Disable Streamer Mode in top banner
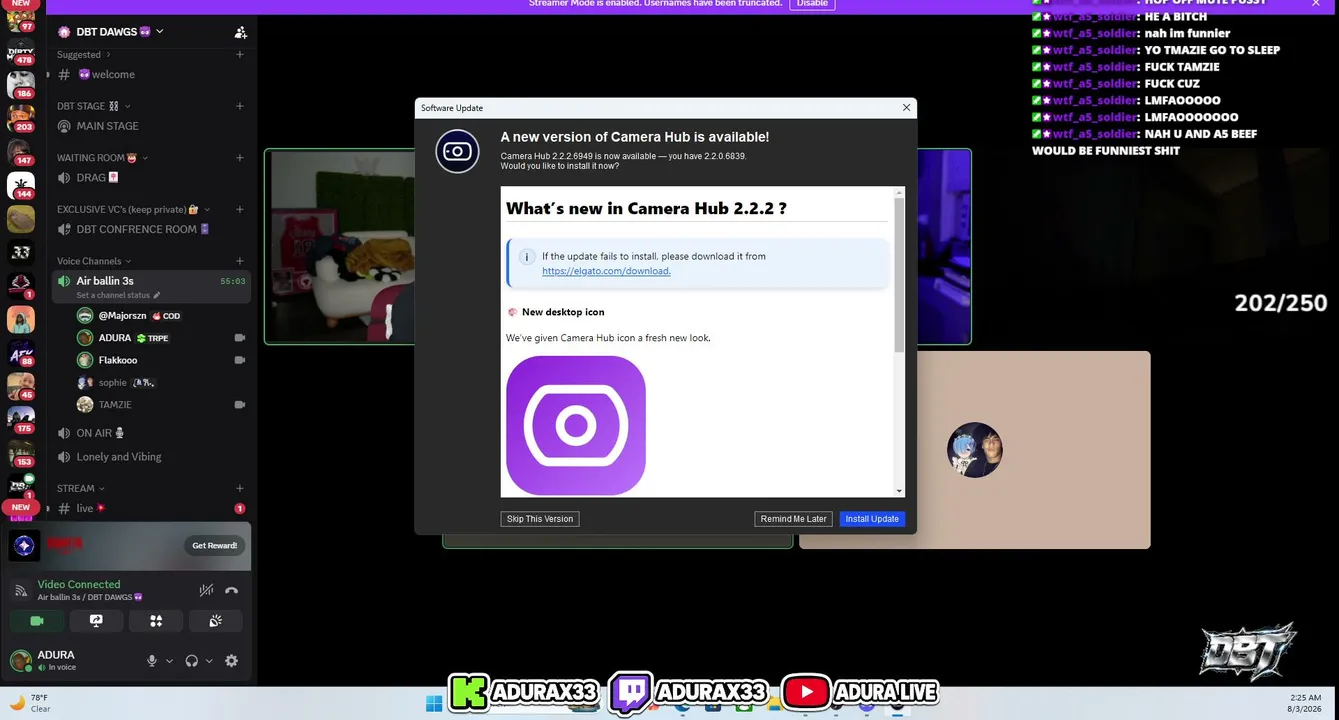Screen dimensions: 1339x720 pyautogui.click(x=812, y=4)
